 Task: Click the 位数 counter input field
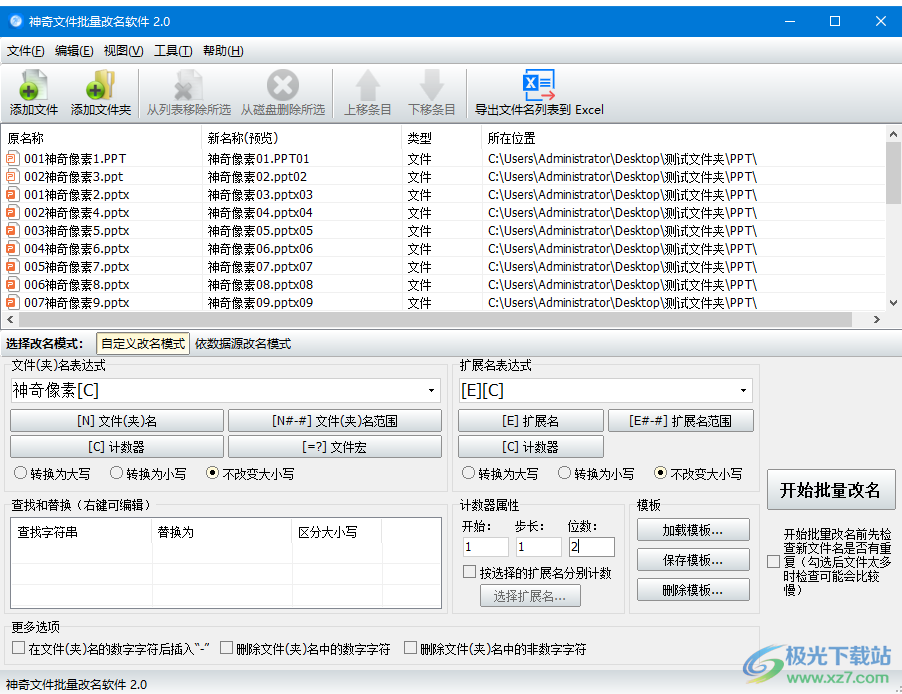[x=591, y=546]
